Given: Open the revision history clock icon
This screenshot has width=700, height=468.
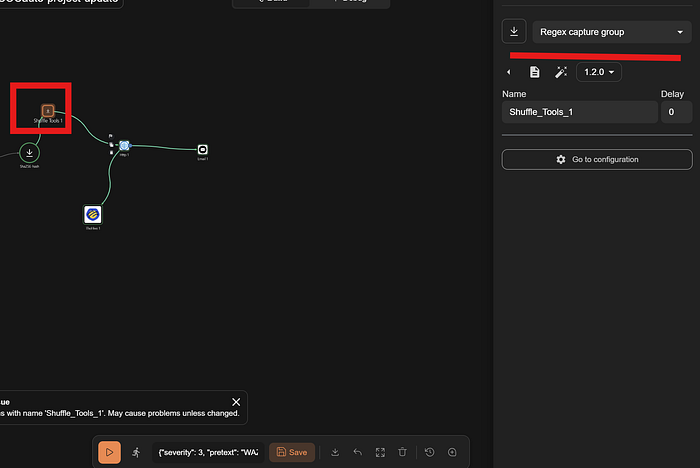Looking at the screenshot, I should click(429, 452).
